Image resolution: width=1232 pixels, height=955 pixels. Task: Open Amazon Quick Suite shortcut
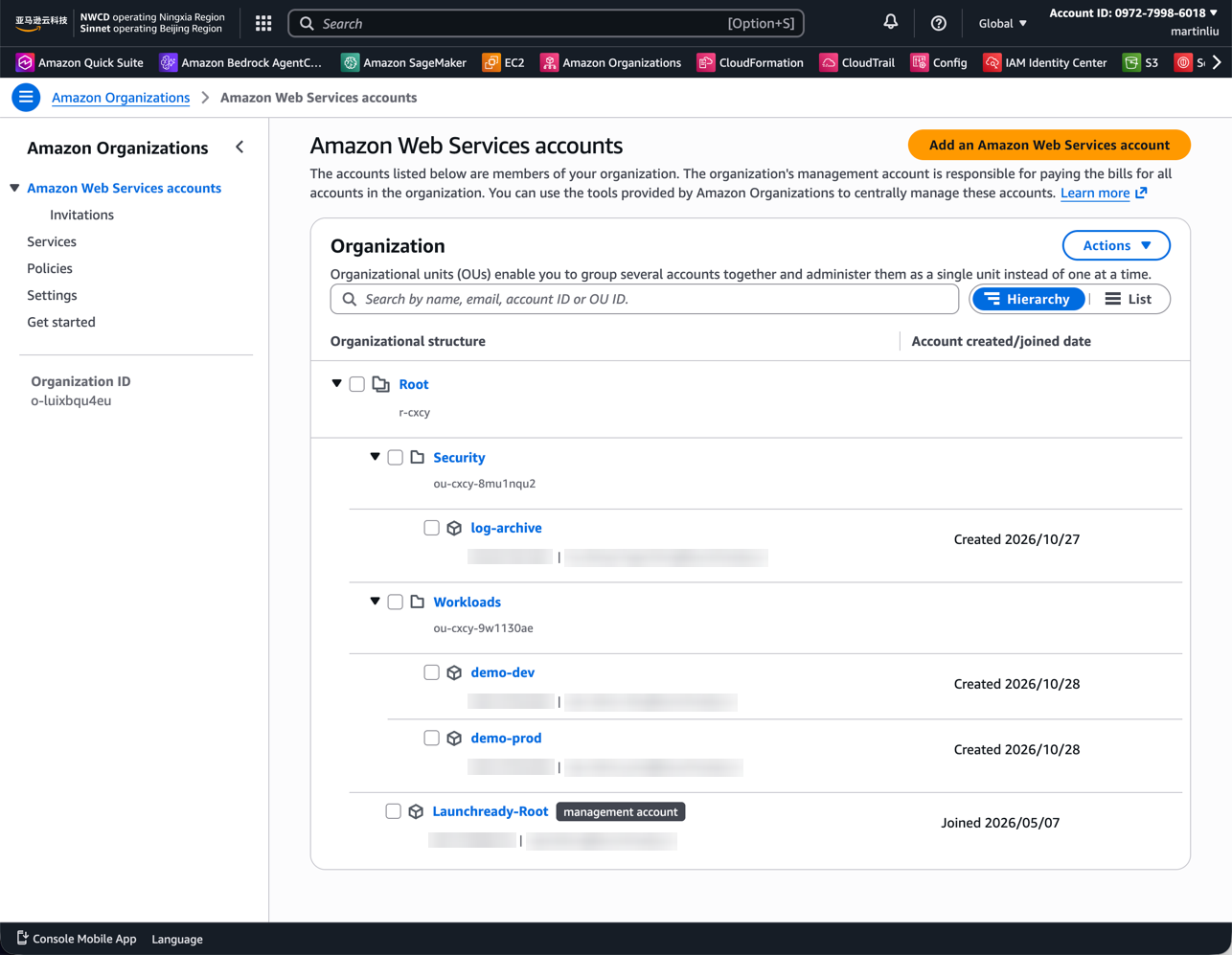point(80,62)
